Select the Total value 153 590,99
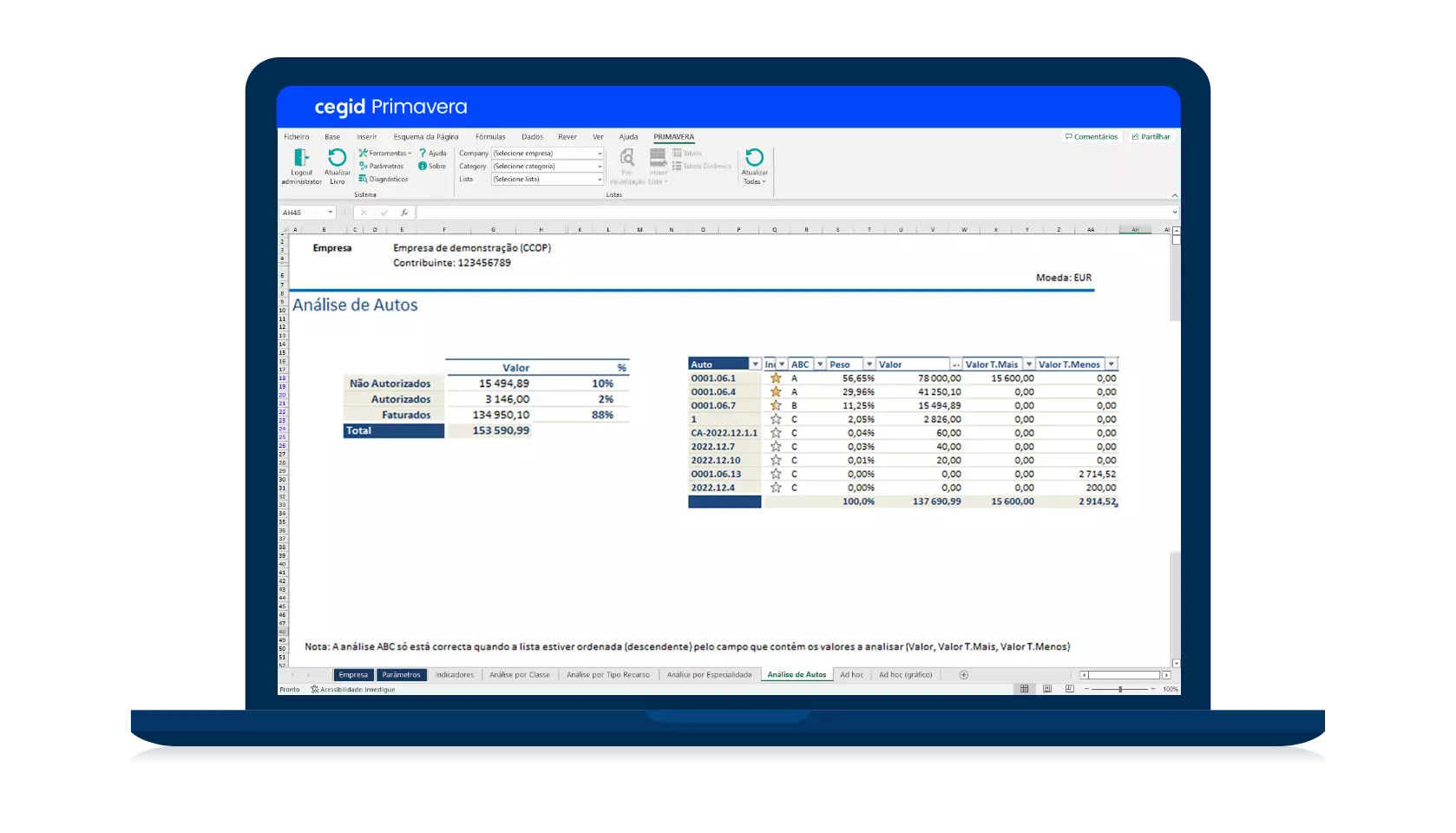1456x833 pixels. (501, 430)
